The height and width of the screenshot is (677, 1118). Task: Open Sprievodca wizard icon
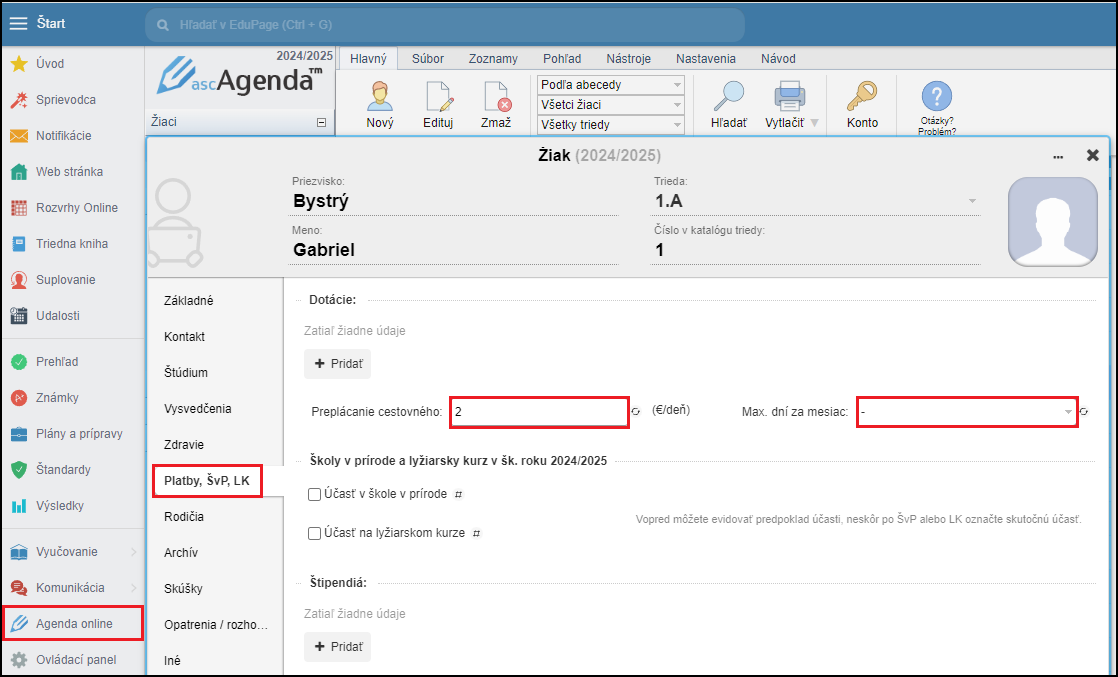(x=19, y=100)
